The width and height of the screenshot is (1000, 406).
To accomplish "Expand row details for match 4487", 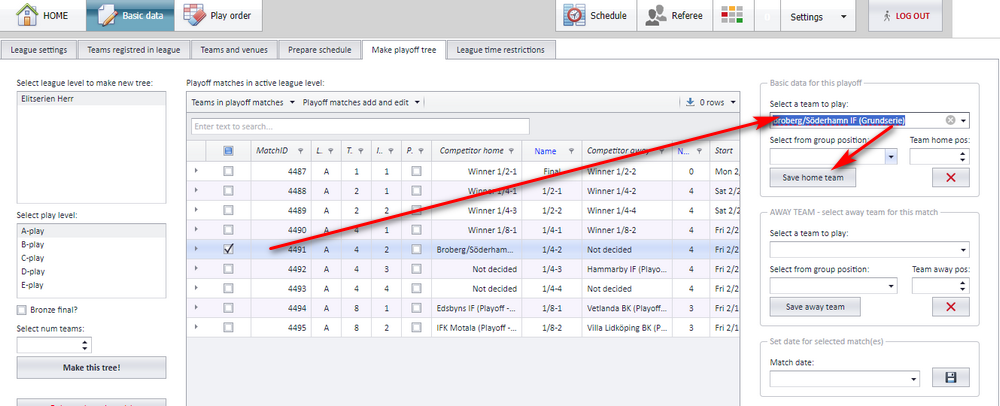I will click(x=196, y=171).
